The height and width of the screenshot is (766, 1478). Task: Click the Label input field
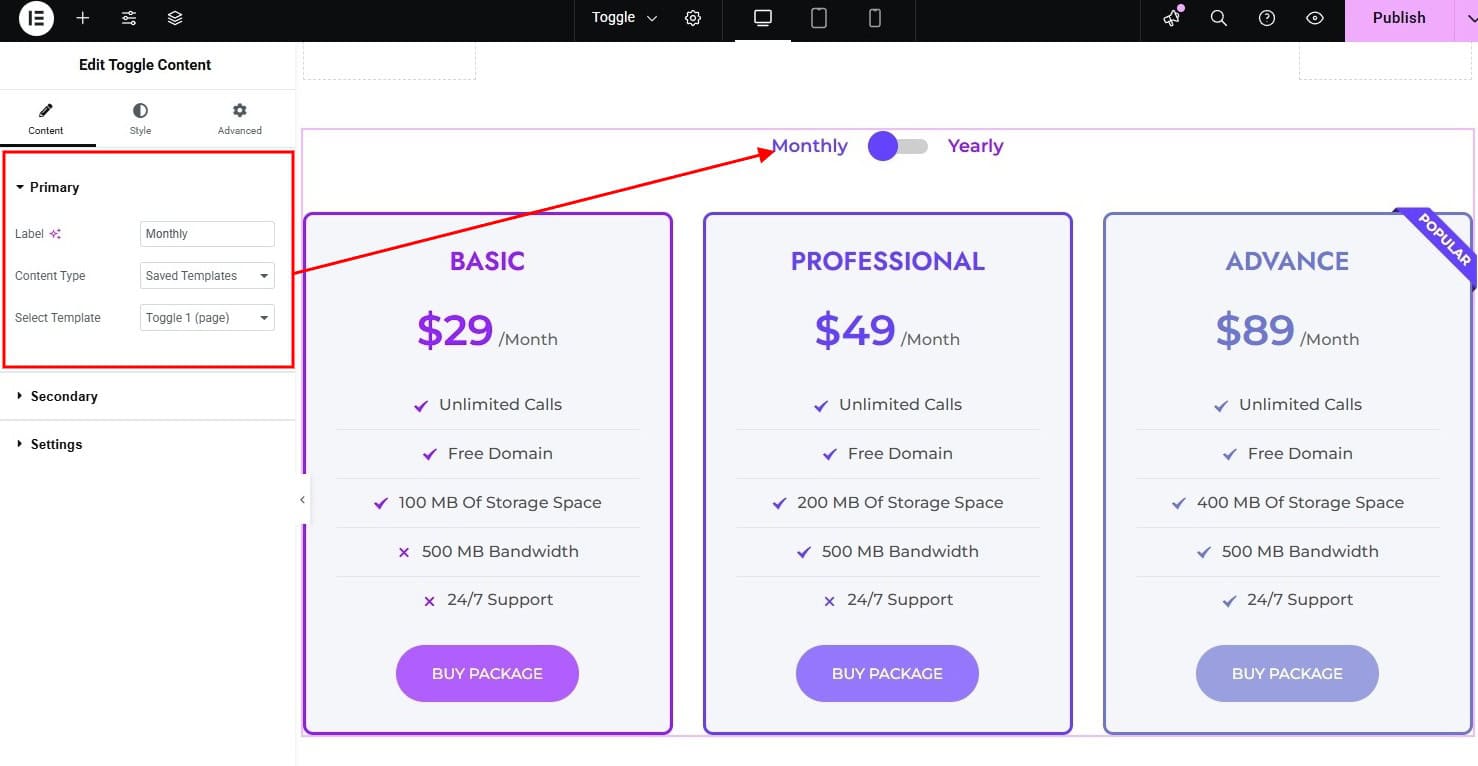(x=207, y=234)
